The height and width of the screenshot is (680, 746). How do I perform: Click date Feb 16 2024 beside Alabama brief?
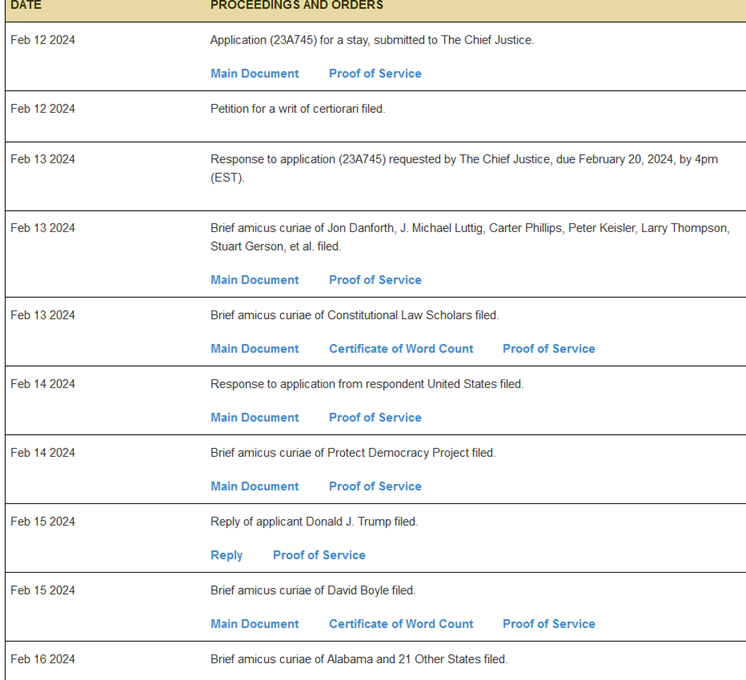point(43,660)
